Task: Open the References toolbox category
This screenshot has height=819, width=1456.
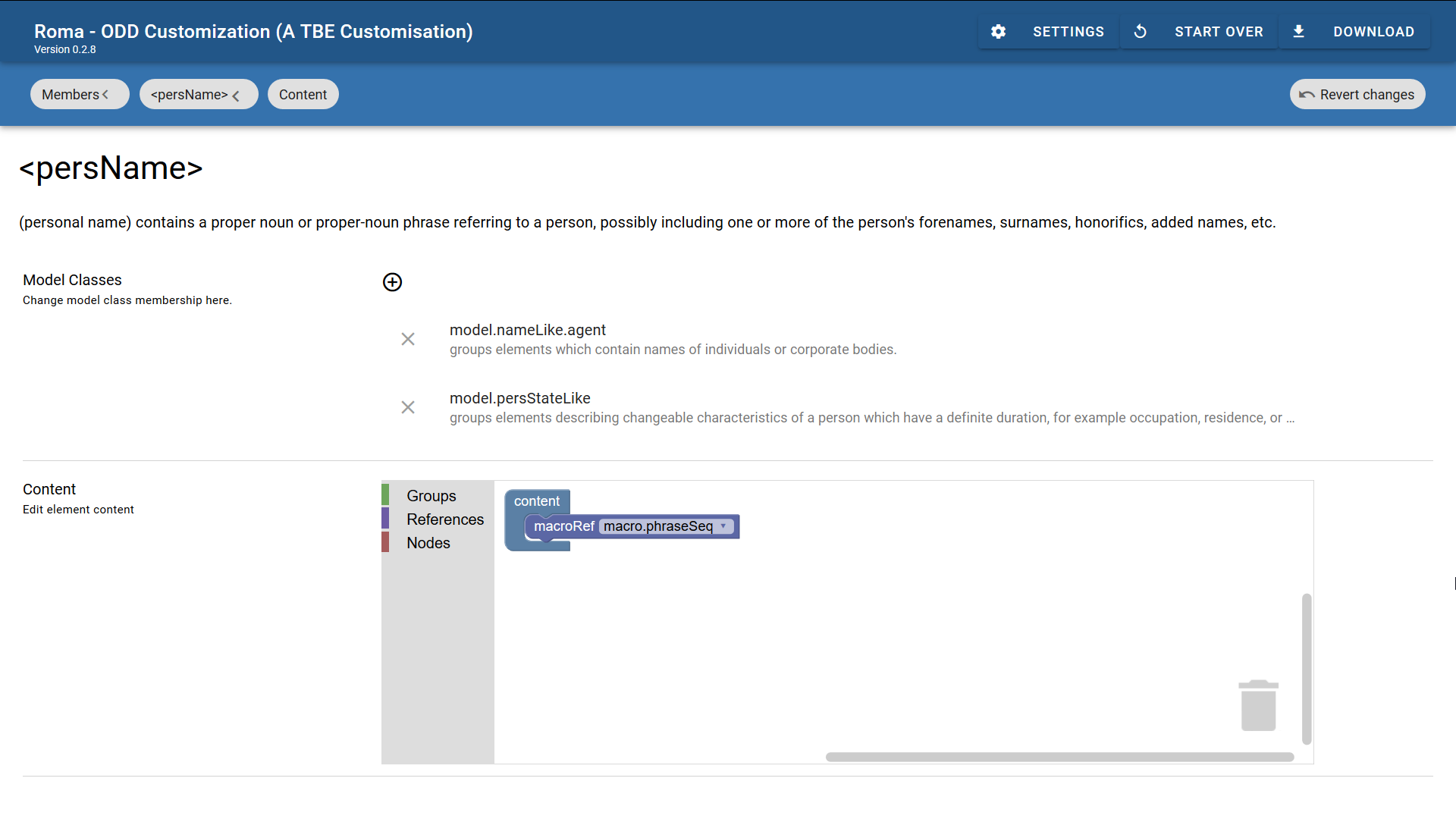Action: pyautogui.click(x=444, y=519)
